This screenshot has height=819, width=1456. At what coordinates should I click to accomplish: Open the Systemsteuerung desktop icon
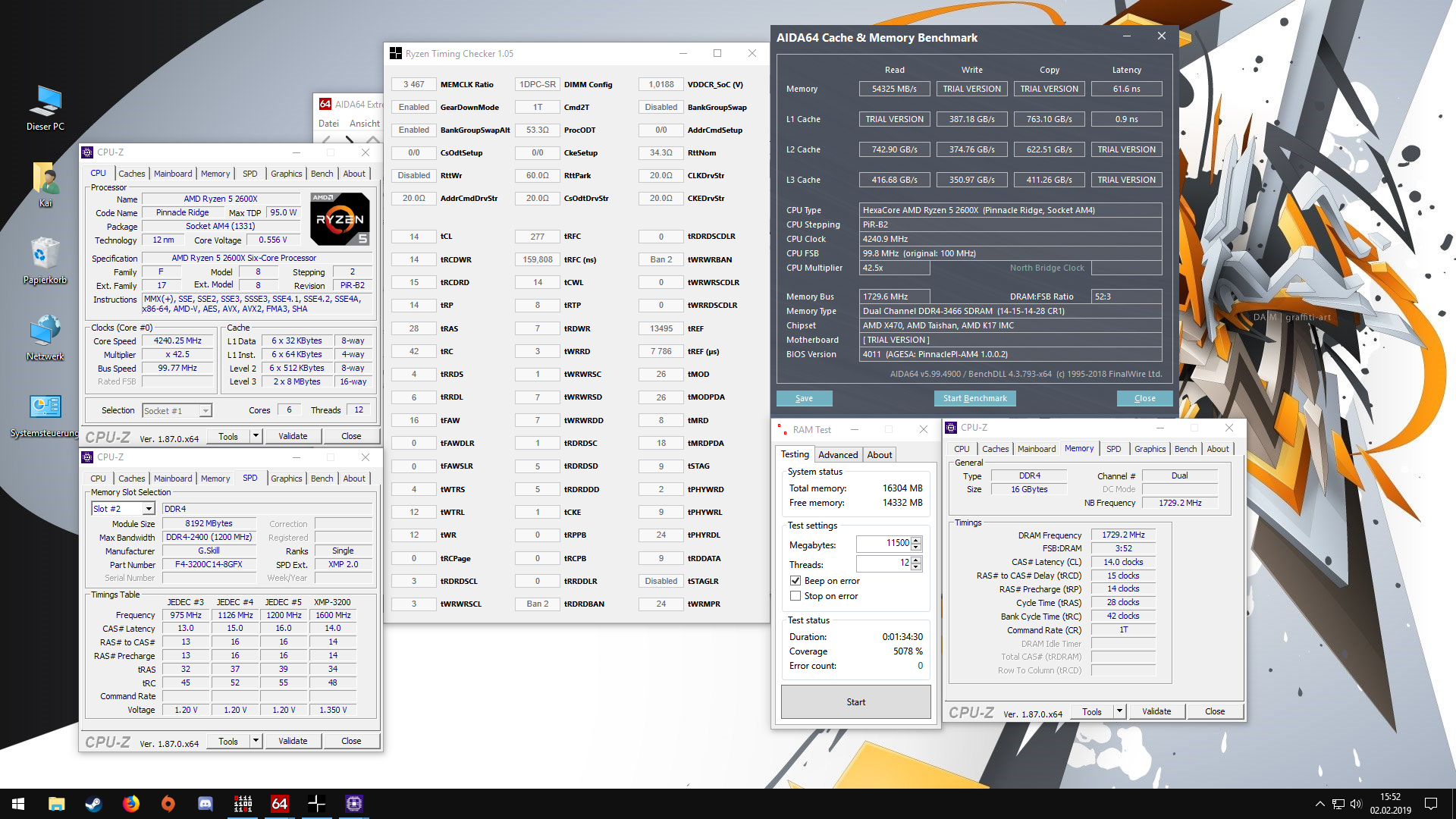[45, 407]
